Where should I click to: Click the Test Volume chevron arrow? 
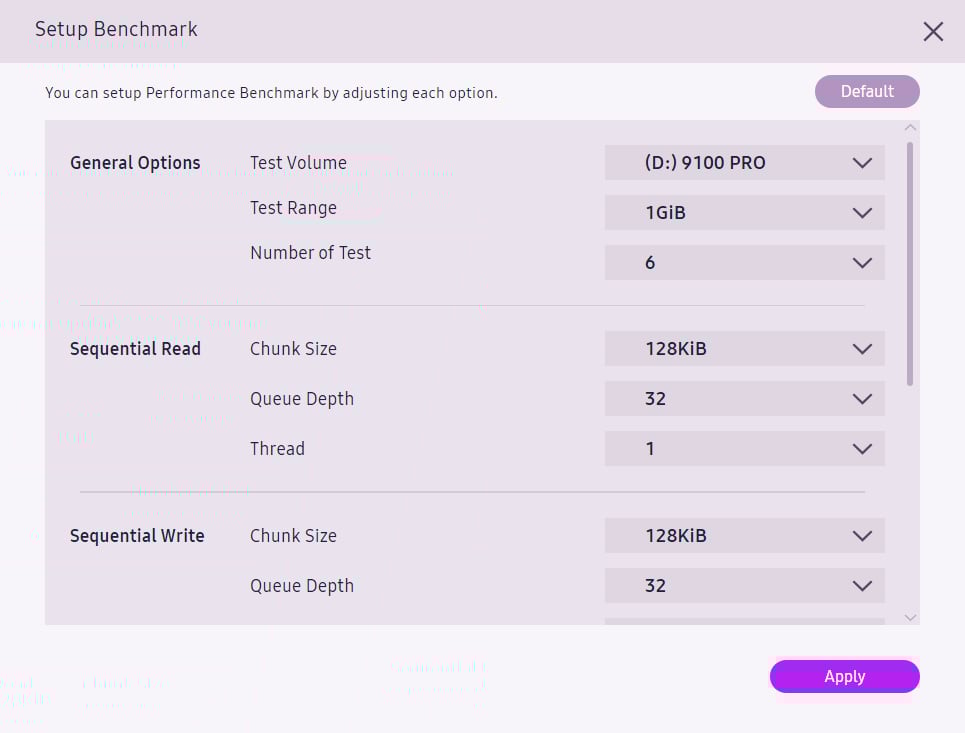tap(863, 163)
